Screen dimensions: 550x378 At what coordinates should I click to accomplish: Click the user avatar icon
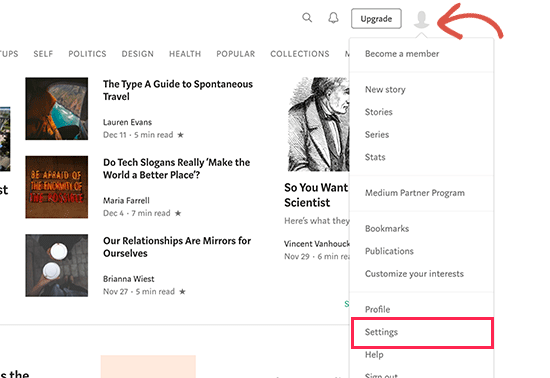(x=421, y=19)
